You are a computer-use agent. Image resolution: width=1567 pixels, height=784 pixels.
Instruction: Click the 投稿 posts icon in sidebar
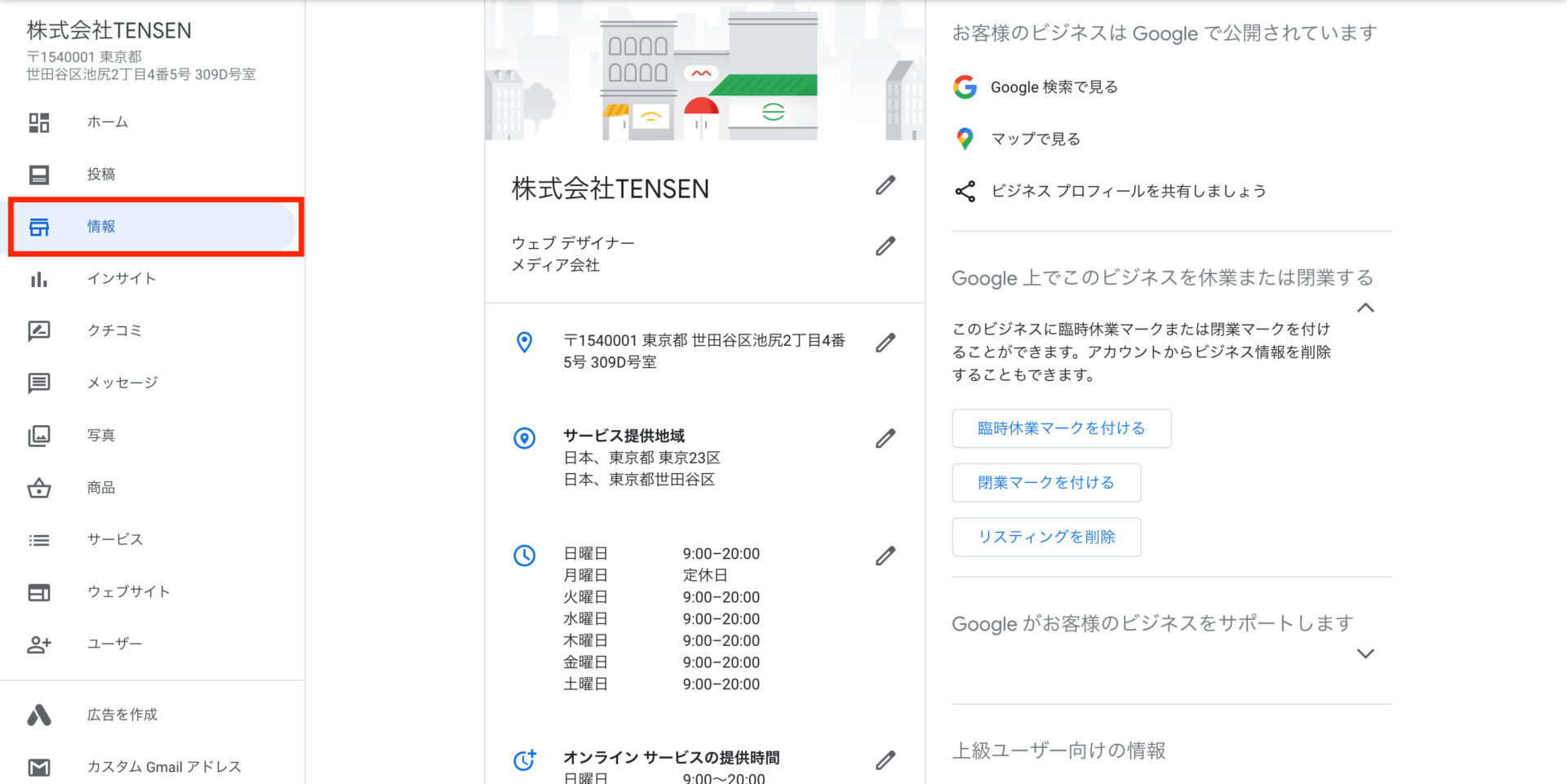coord(39,175)
